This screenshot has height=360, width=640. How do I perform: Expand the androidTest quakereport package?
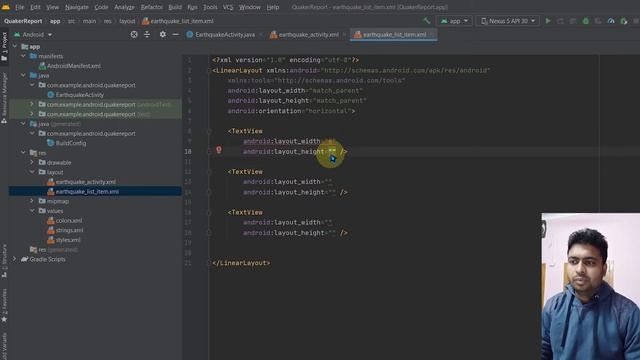tap(32, 104)
